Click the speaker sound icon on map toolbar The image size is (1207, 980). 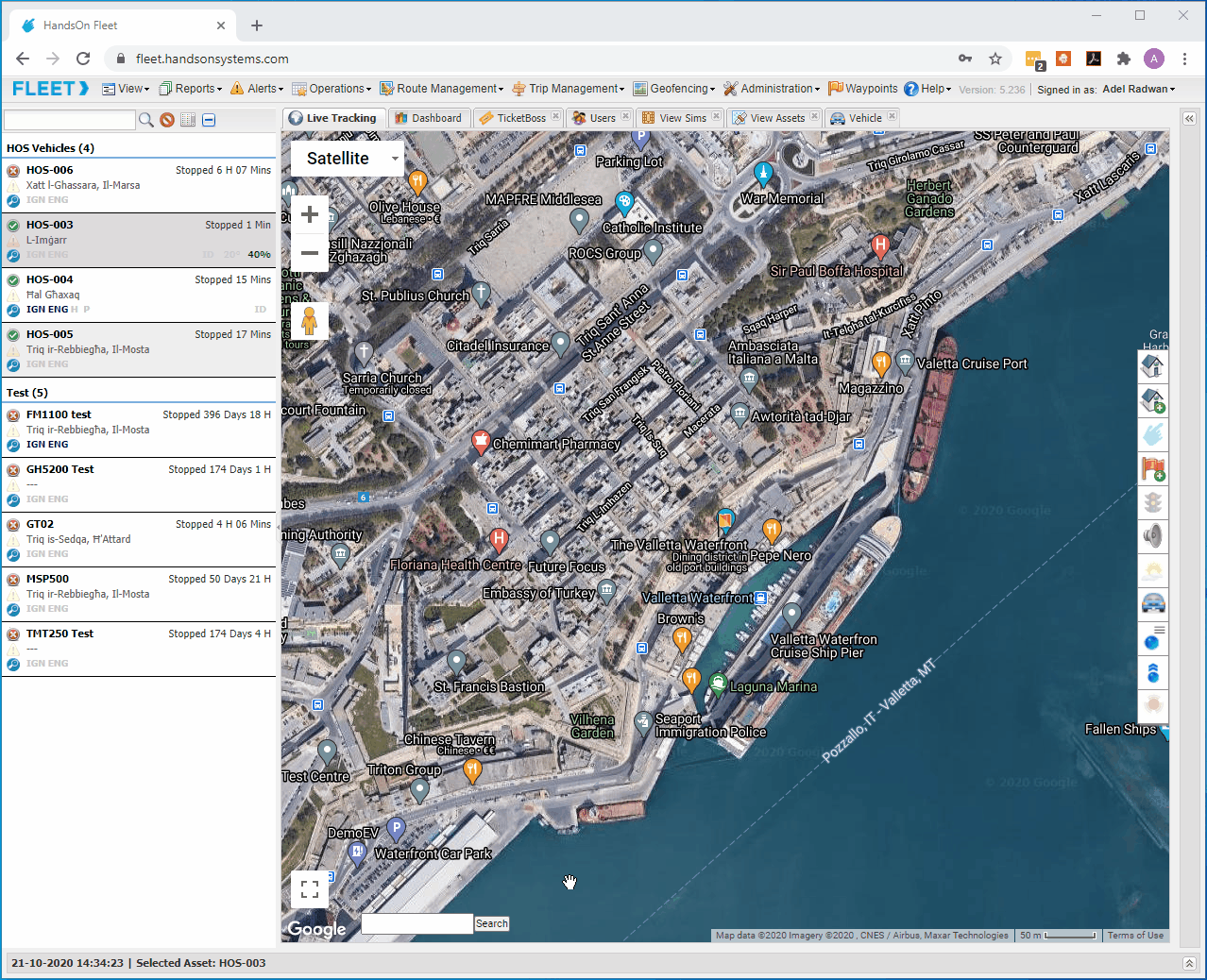pos(1152,536)
